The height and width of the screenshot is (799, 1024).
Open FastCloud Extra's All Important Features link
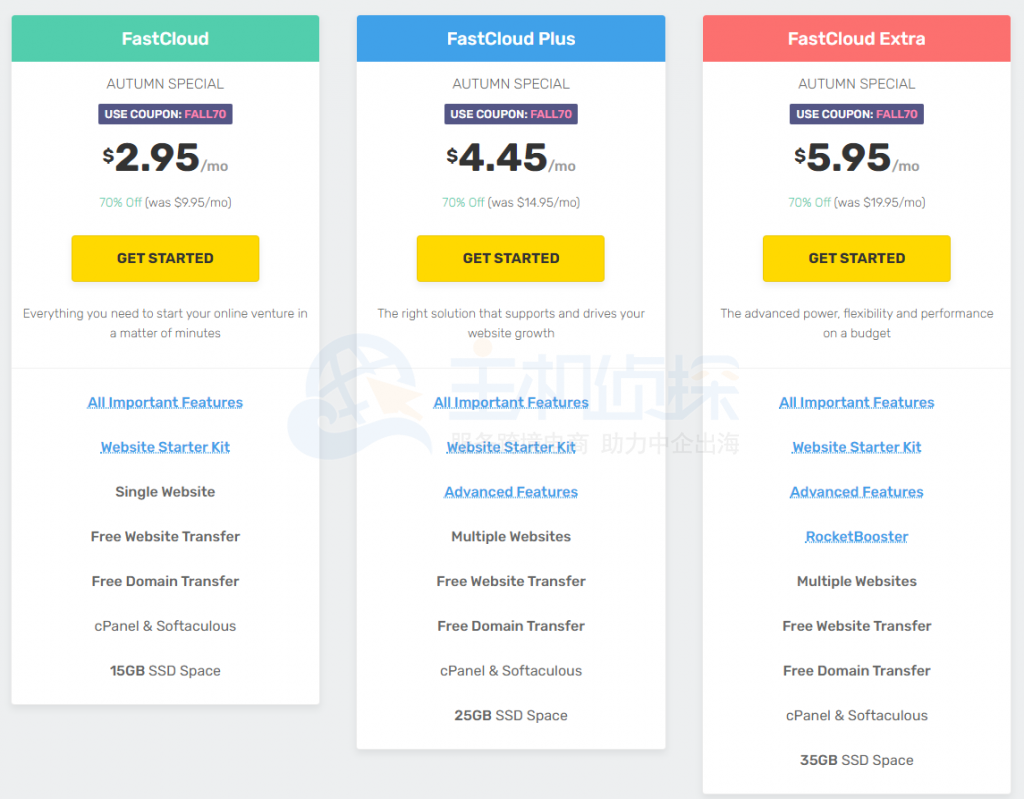pos(856,402)
